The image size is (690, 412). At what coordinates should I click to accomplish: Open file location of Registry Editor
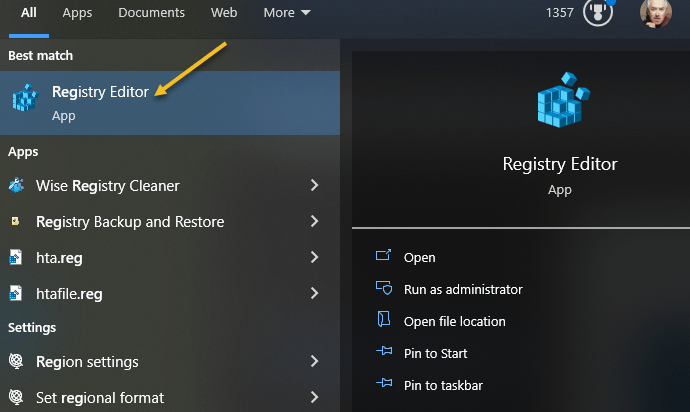click(x=454, y=321)
